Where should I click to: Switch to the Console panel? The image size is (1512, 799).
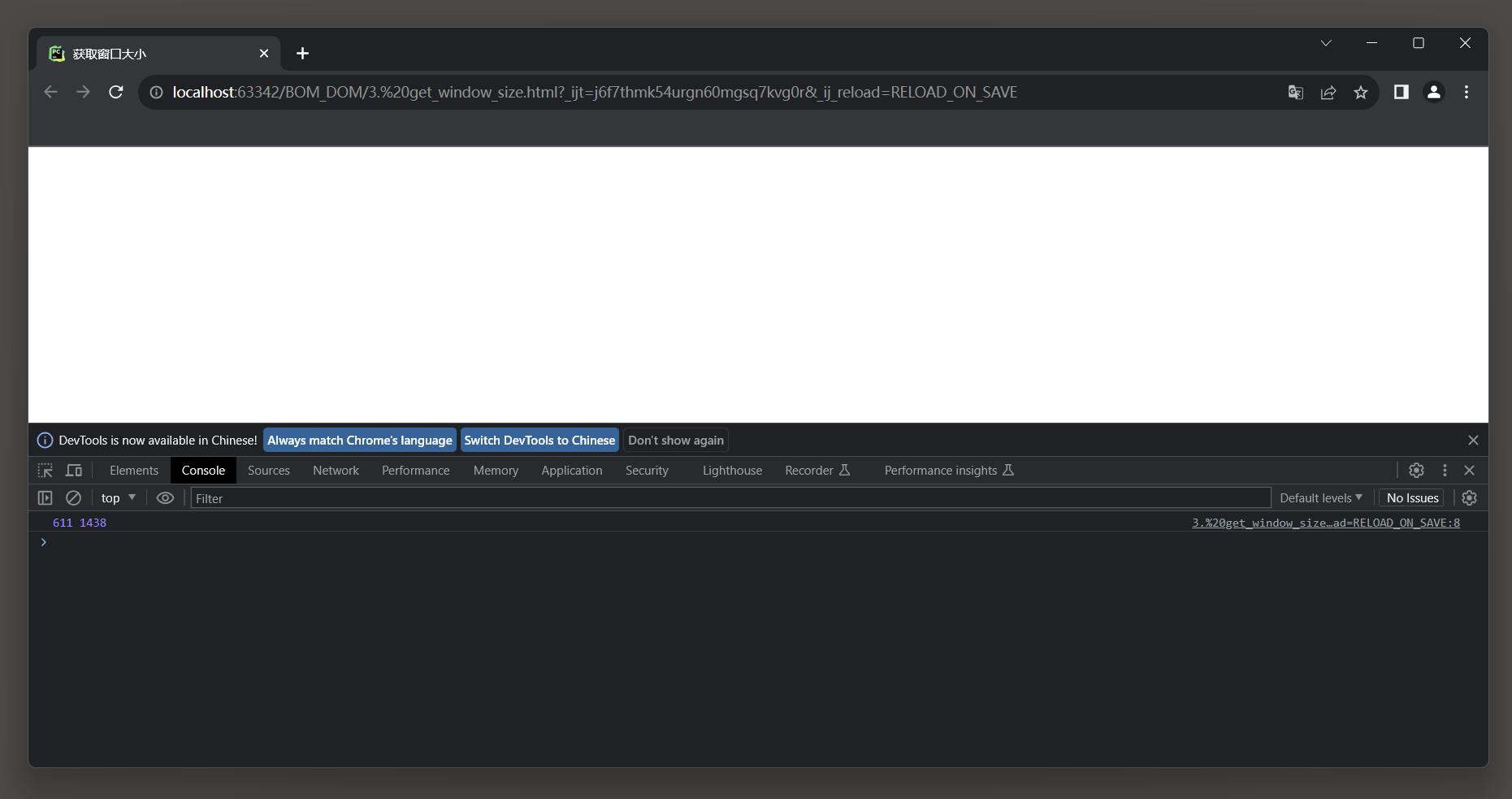point(203,471)
